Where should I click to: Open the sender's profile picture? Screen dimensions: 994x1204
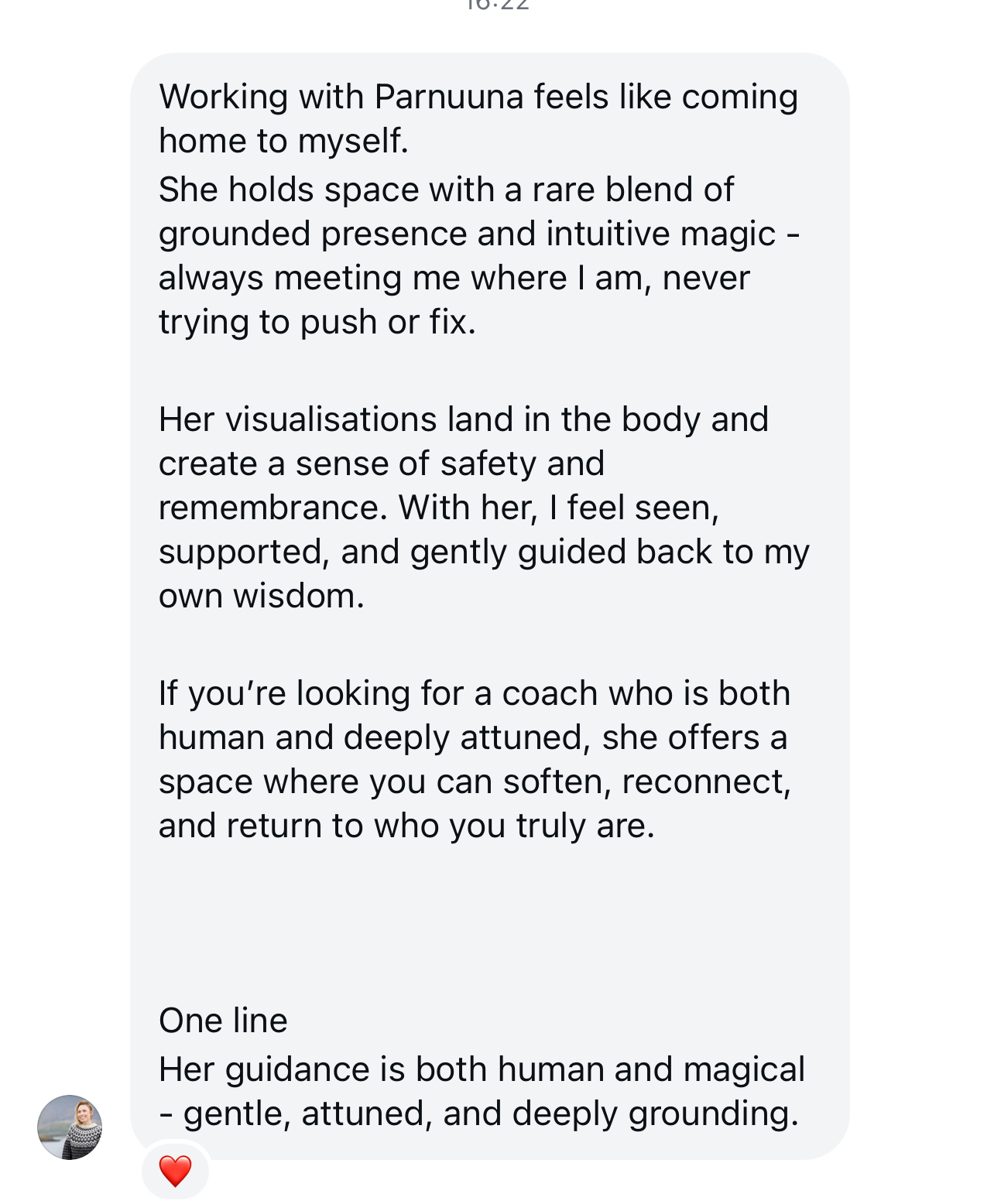(70, 1127)
